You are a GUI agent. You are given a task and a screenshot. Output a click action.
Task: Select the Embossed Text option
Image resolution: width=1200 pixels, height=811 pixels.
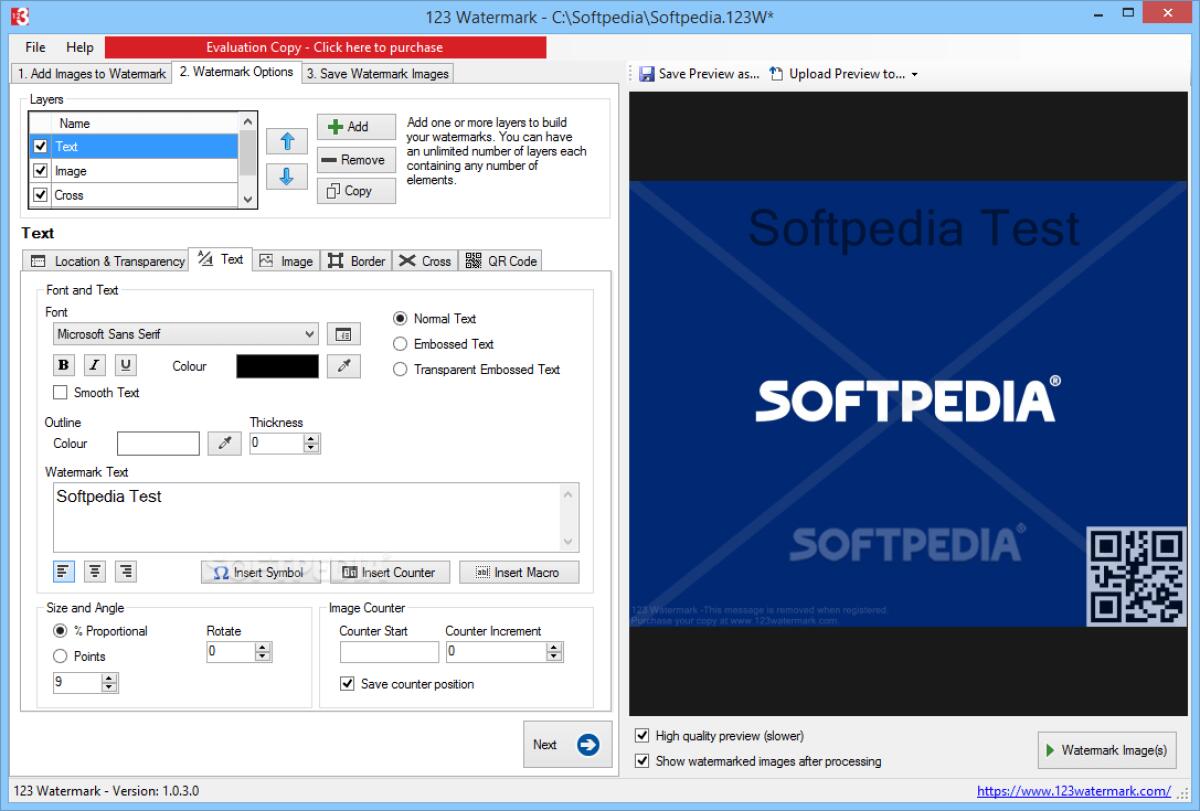click(x=400, y=344)
